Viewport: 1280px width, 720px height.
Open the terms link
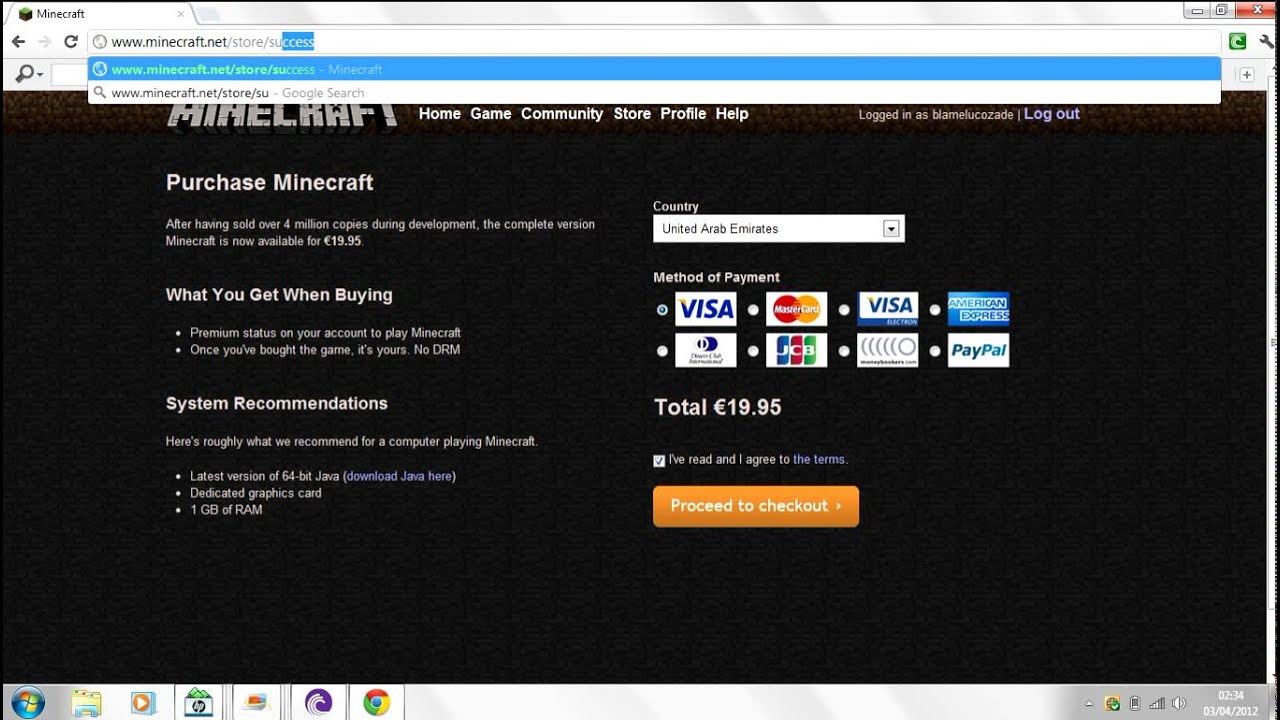819,460
